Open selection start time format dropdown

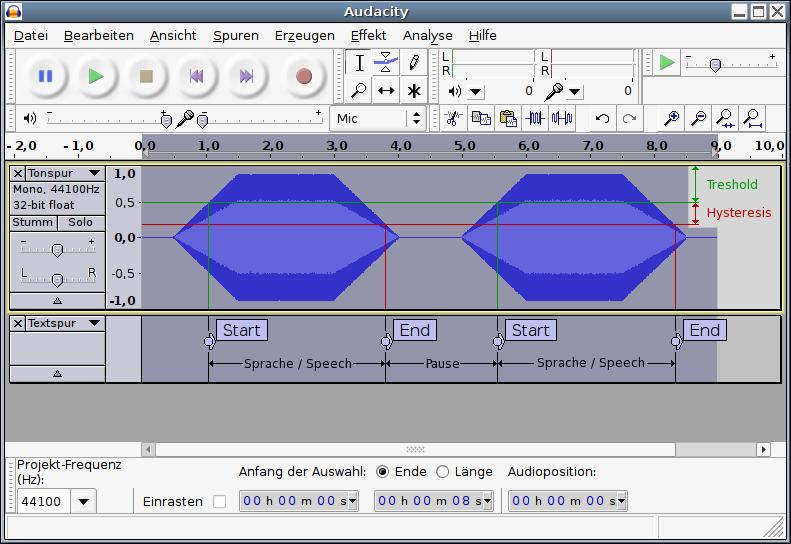pyautogui.click(x=353, y=501)
